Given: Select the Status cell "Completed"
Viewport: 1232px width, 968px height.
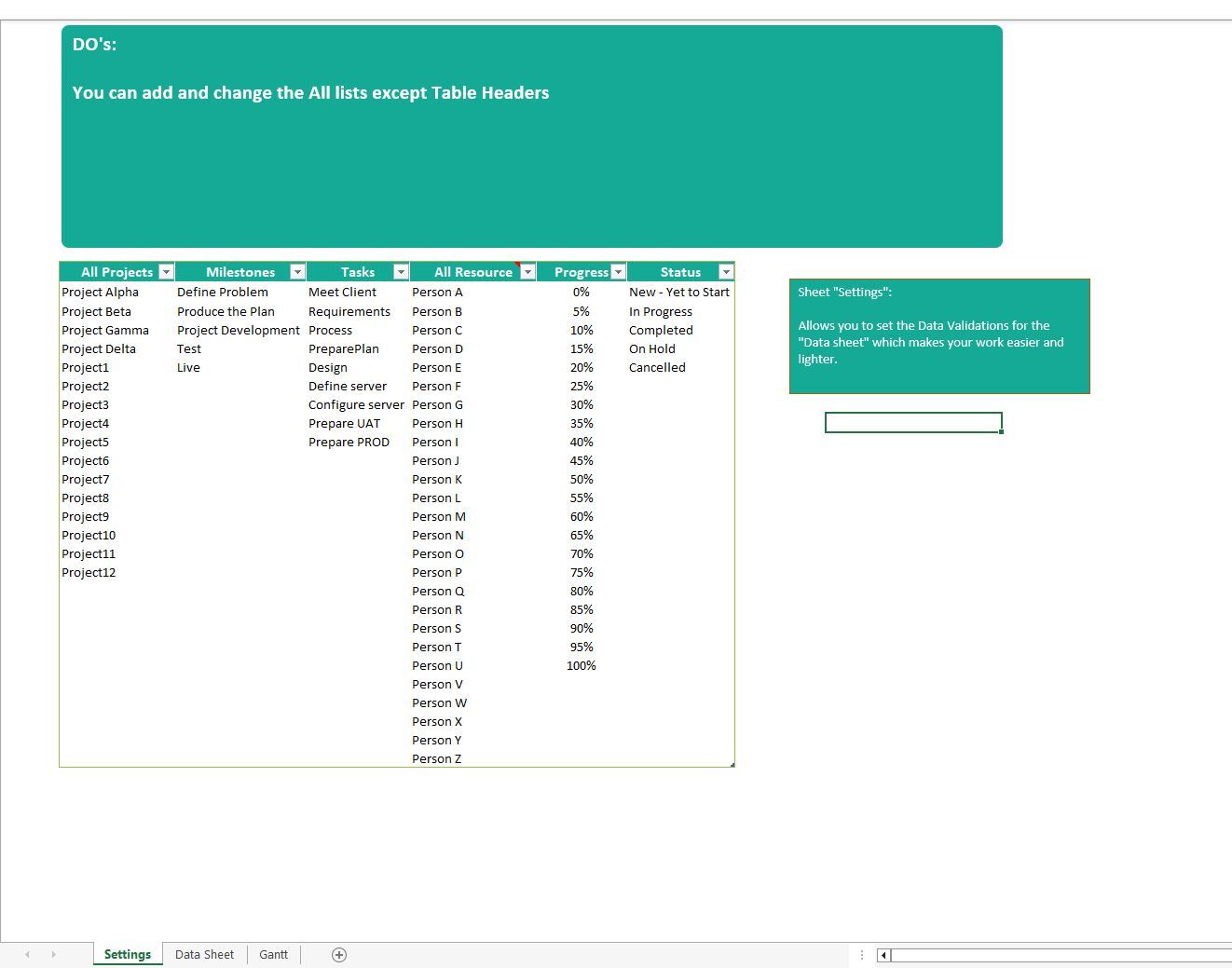Looking at the screenshot, I should pos(680,330).
